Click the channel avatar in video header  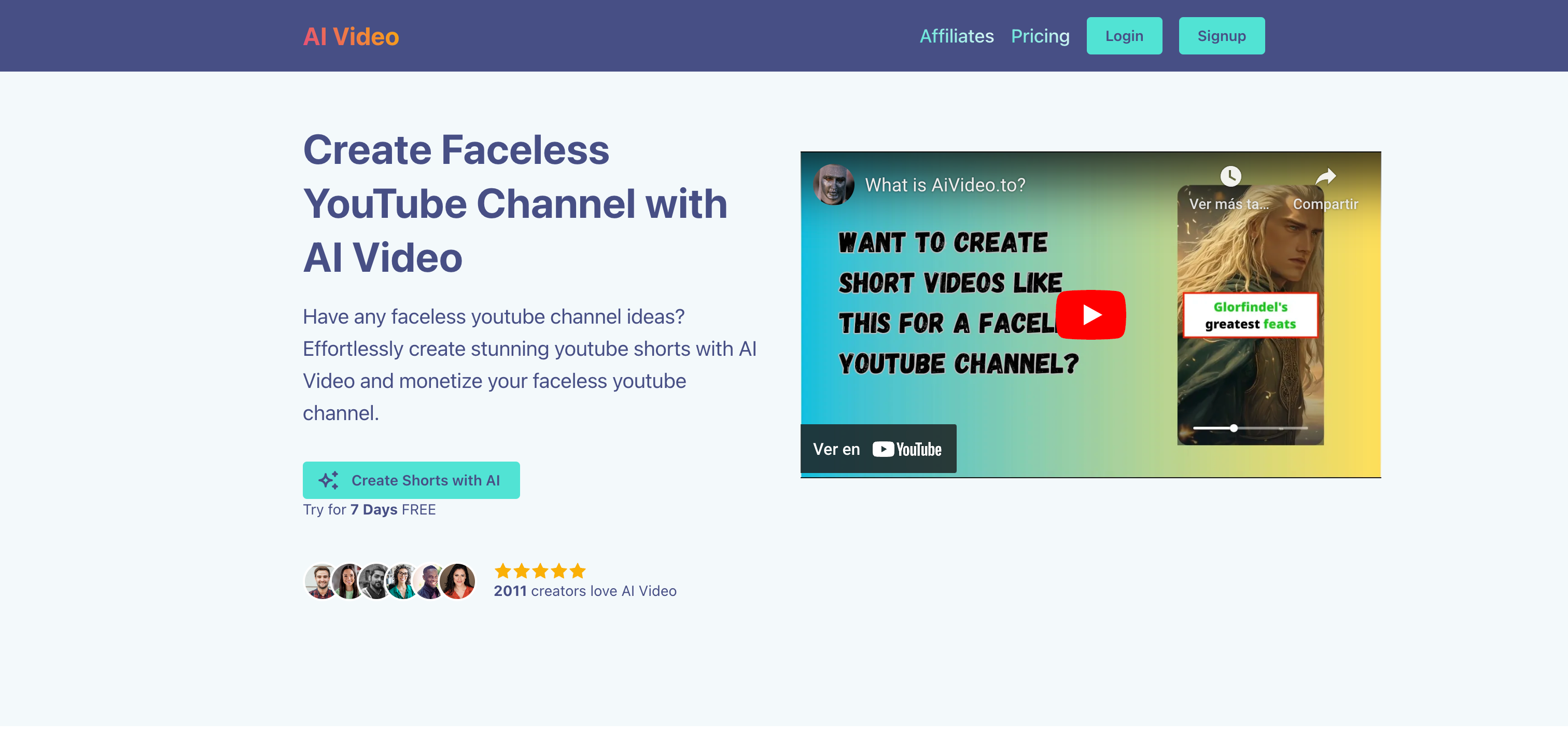[833, 185]
